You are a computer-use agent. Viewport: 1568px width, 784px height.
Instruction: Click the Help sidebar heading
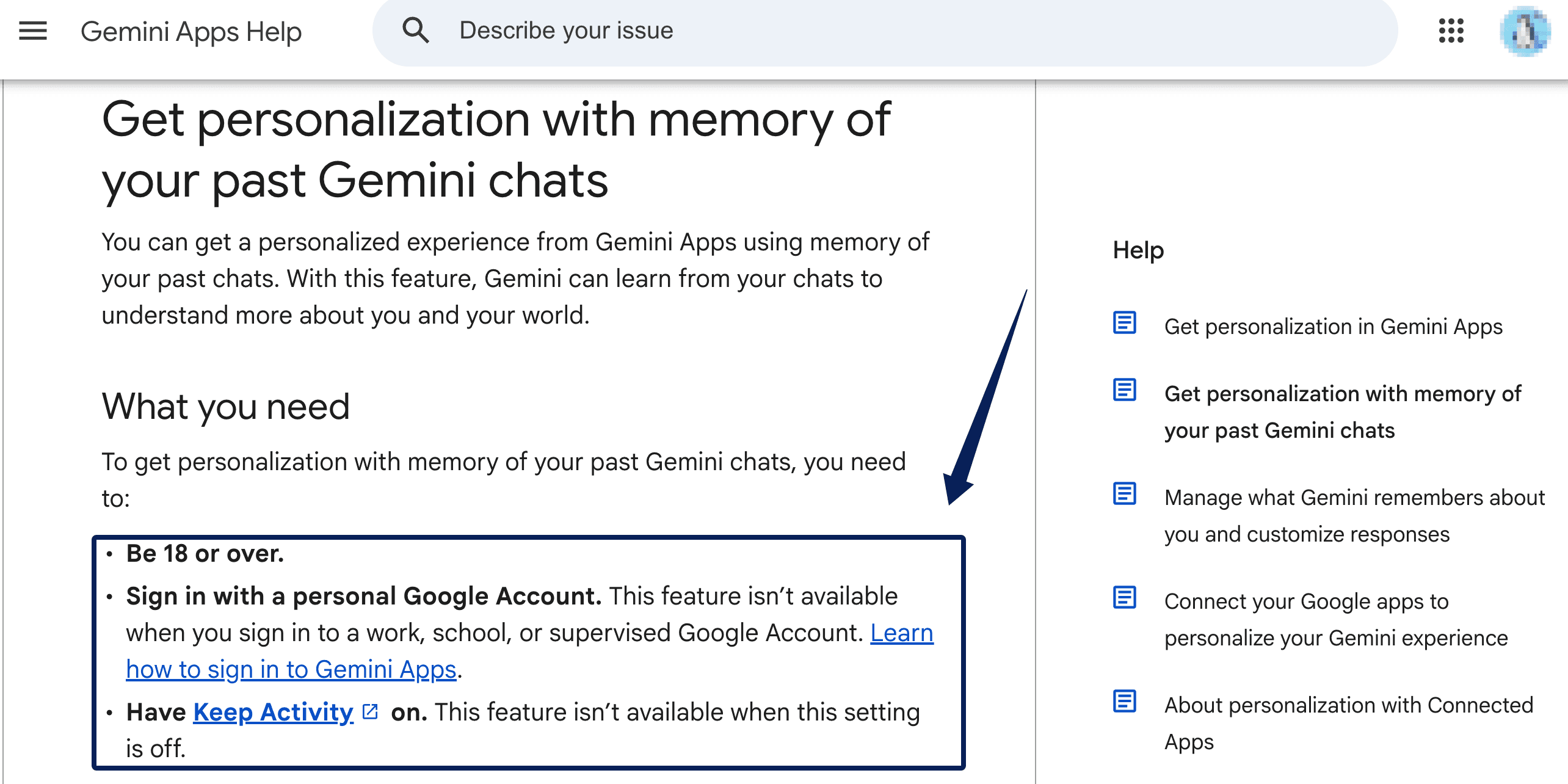pos(1138,250)
